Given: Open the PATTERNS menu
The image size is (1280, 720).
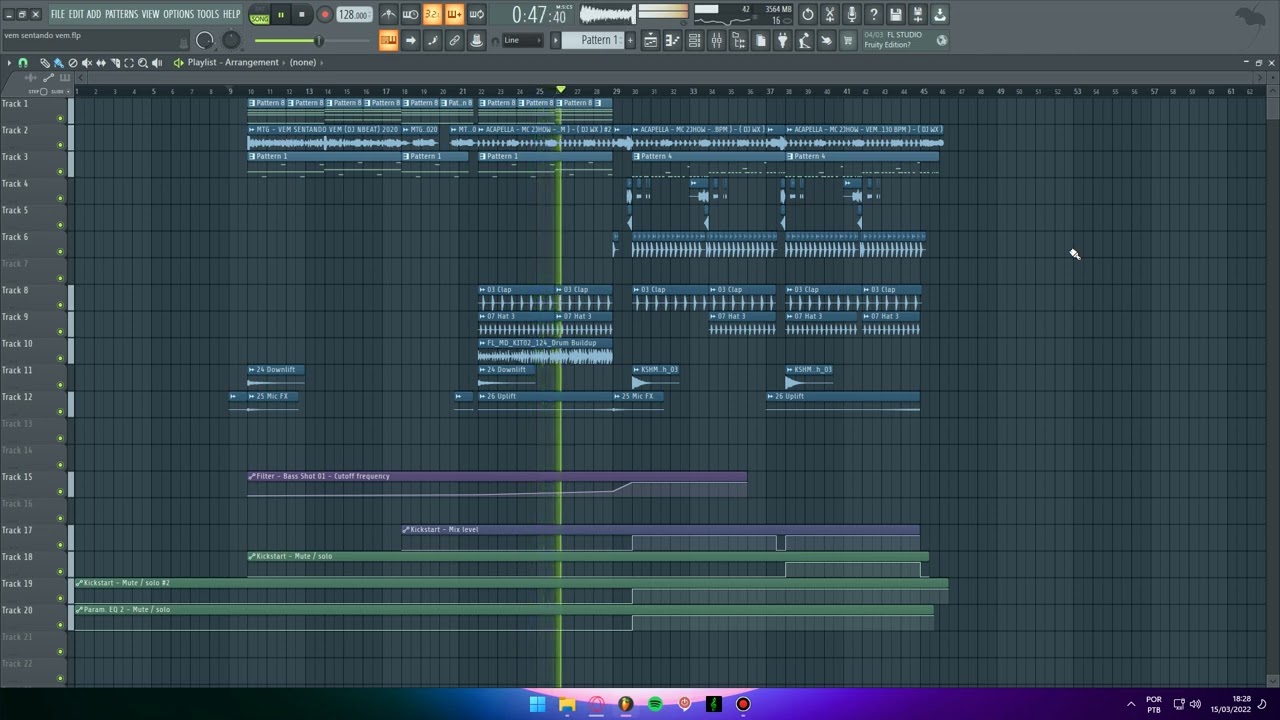Looking at the screenshot, I should 121,14.
